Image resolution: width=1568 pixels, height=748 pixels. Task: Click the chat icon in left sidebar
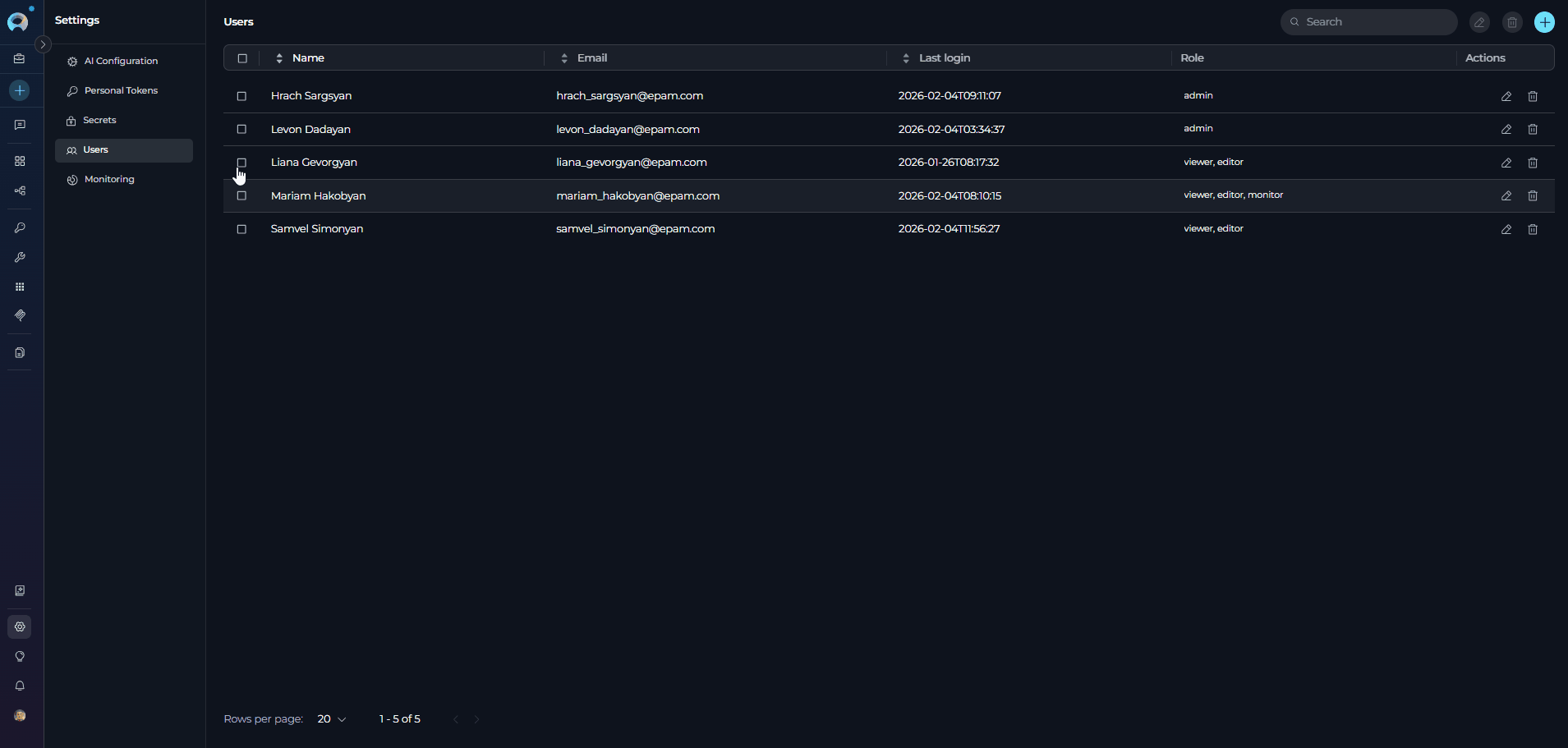20,125
